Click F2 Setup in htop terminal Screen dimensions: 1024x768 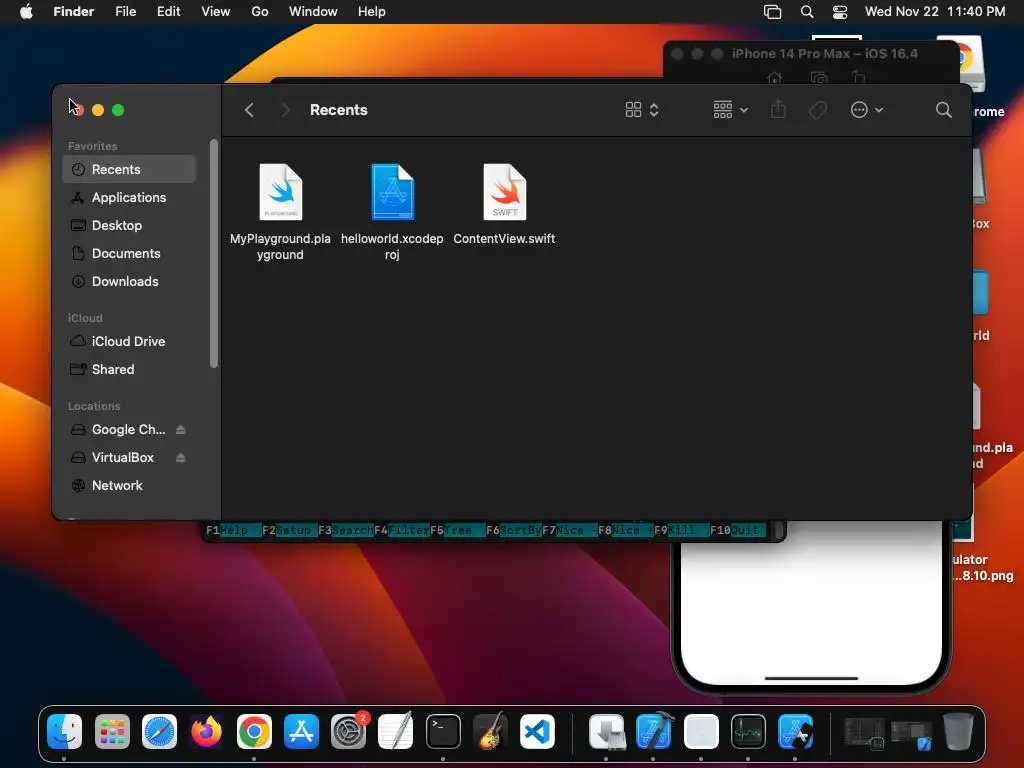click(289, 530)
